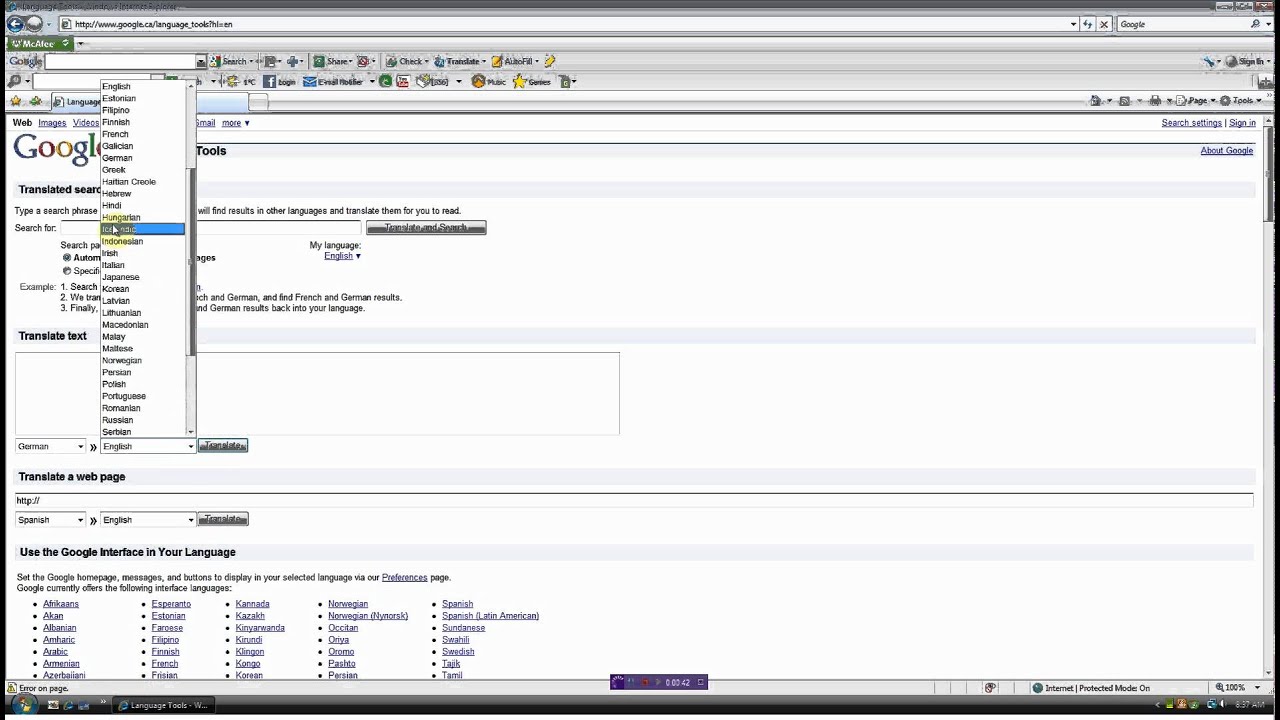Click the Facebook login toolbar icon

[279, 81]
